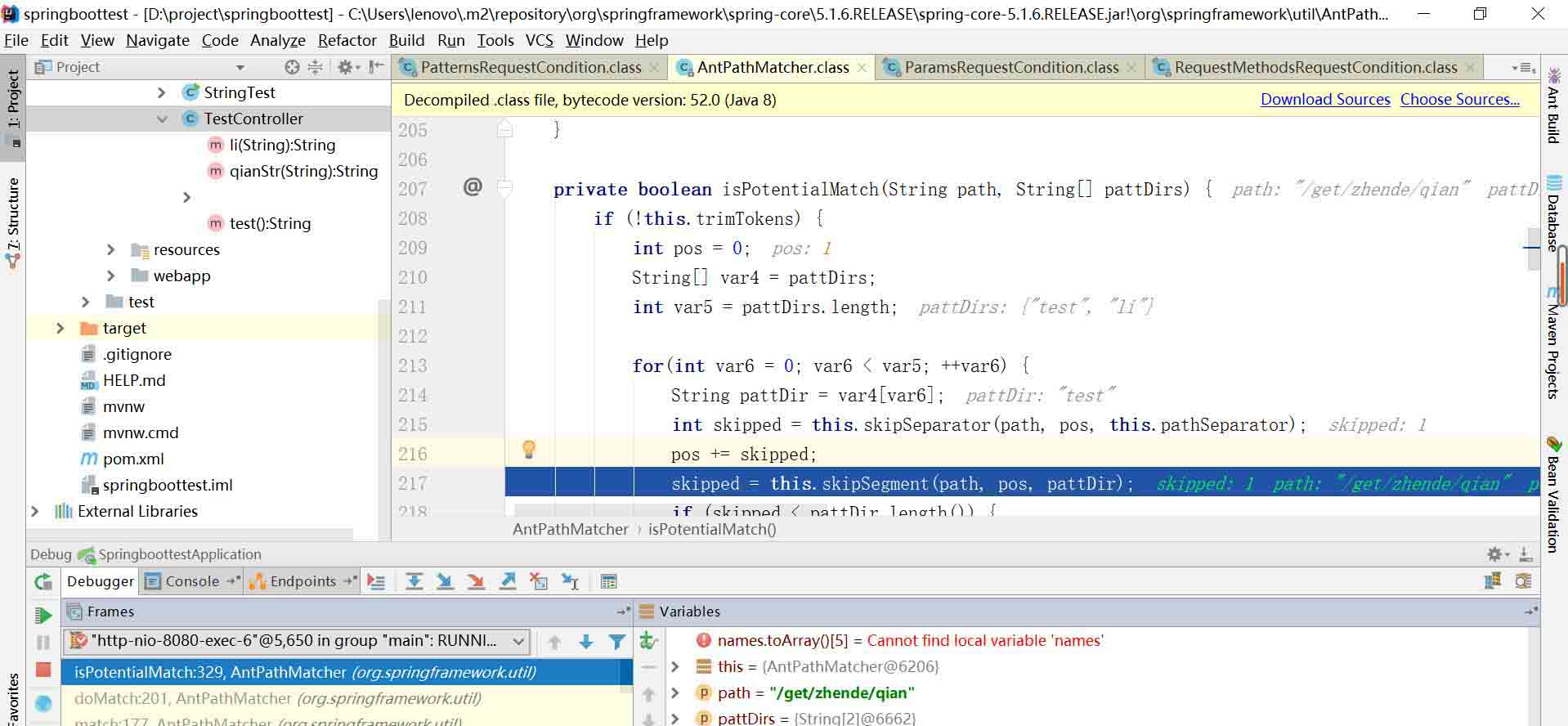Rerun SpringboottestApplication debug session
This screenshot has height=726, width=1568.
(x=43, y=582)
